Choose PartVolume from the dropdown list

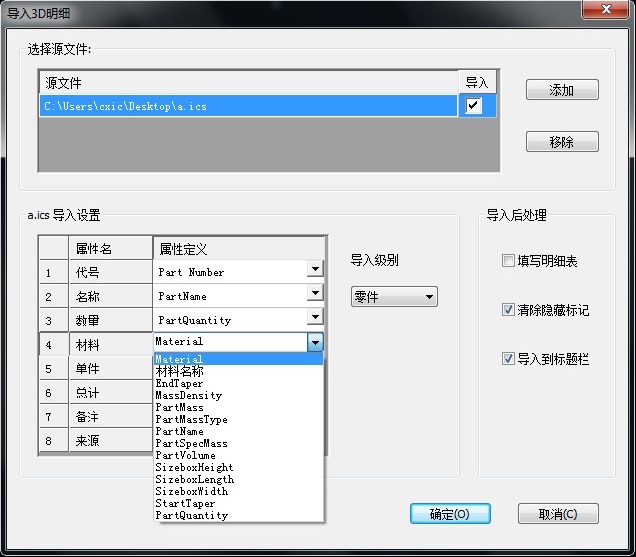pyautogui.click(x=238, y=455)
